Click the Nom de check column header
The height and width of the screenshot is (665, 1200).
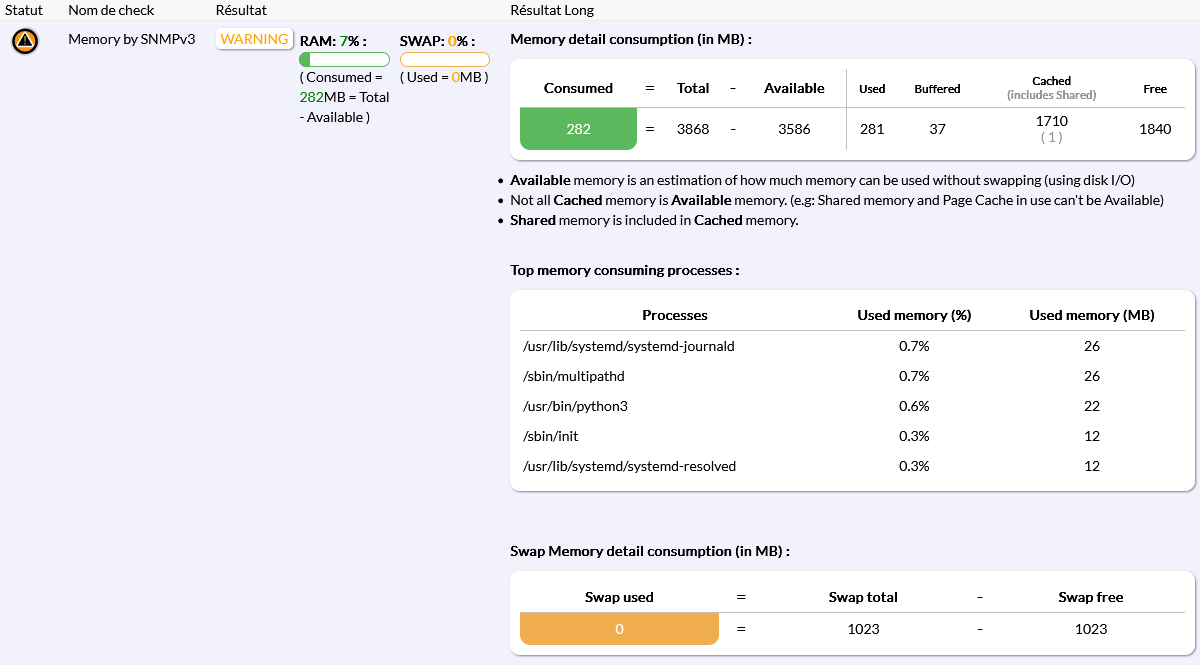point(111,10)
